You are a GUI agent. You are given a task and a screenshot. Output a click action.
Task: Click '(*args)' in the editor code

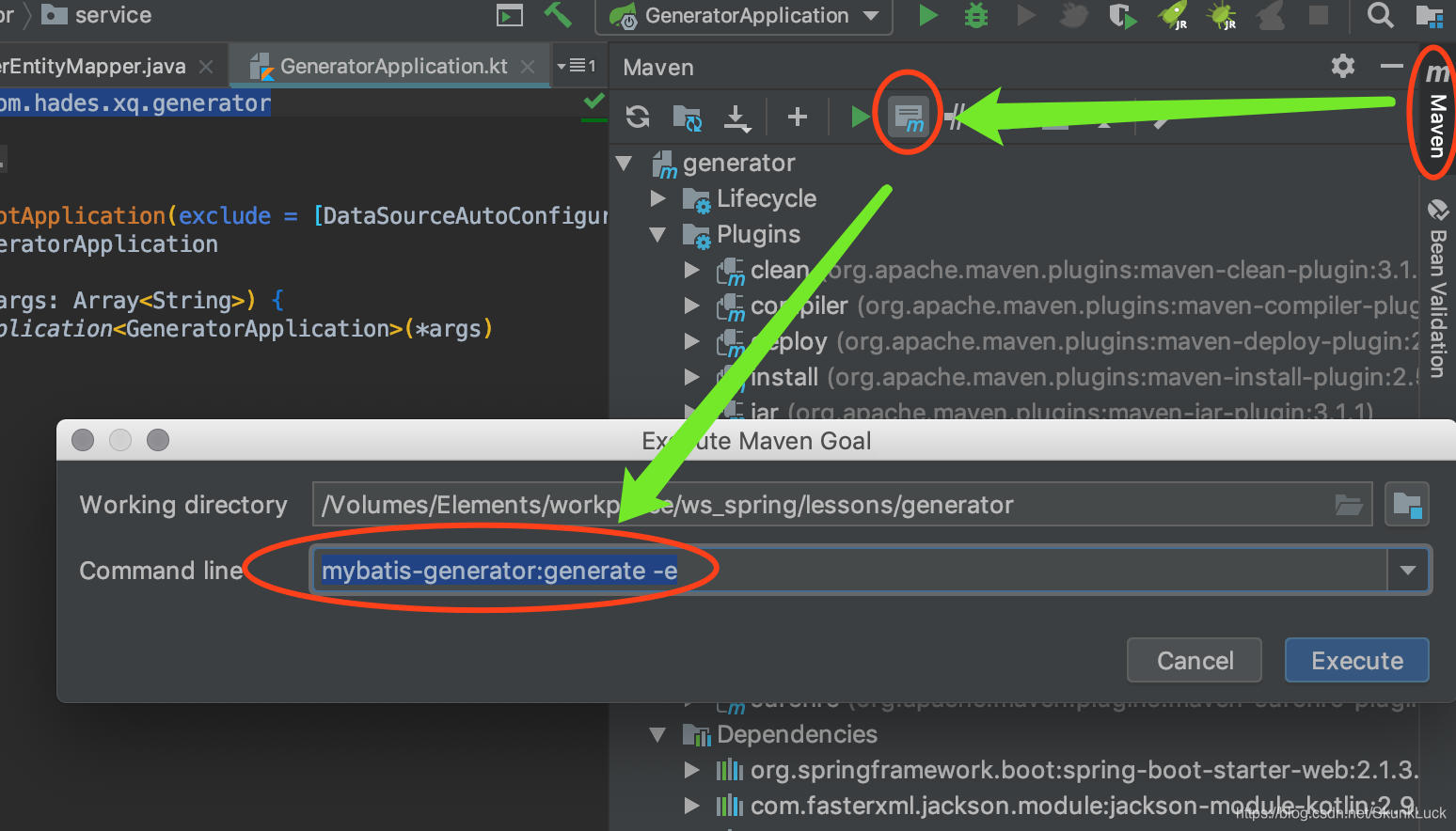448,329
